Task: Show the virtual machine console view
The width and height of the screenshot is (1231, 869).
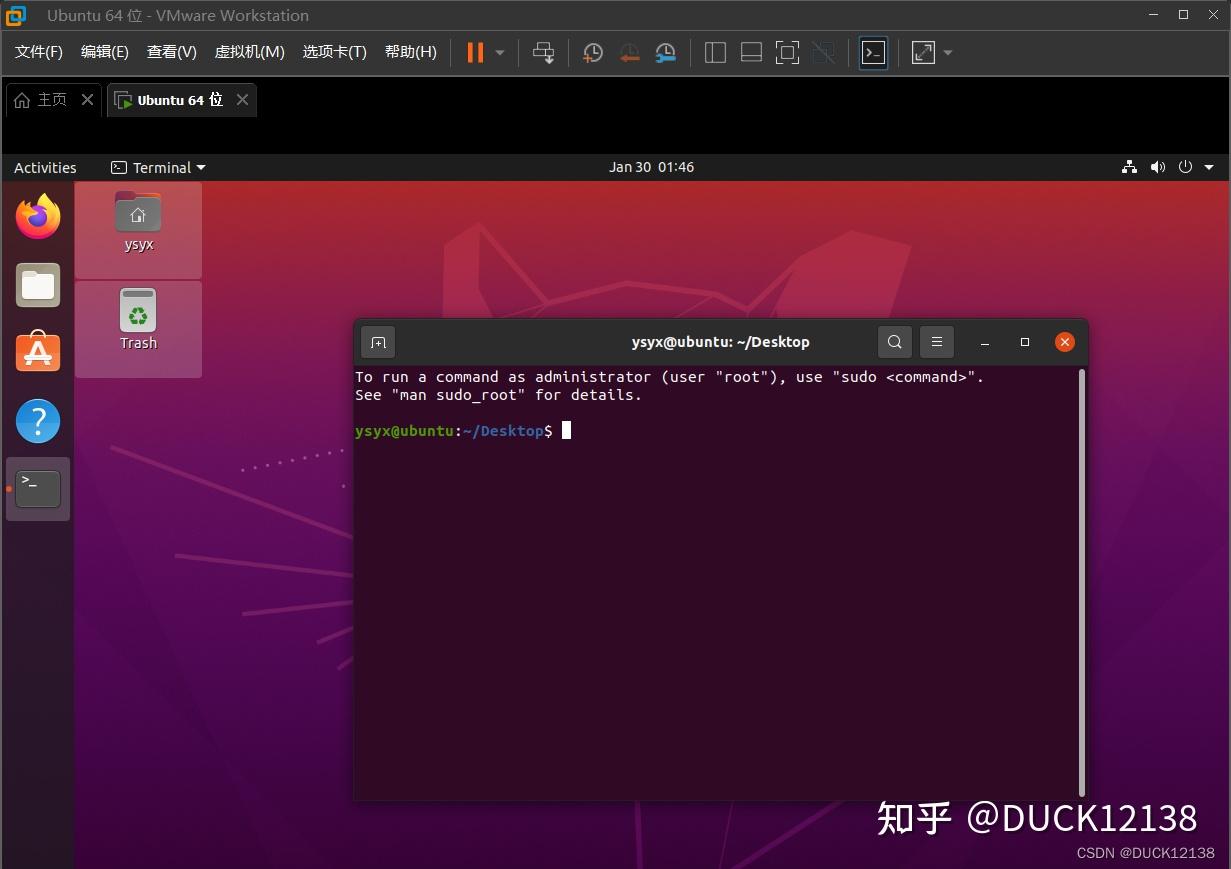Action: click(872, 52)
